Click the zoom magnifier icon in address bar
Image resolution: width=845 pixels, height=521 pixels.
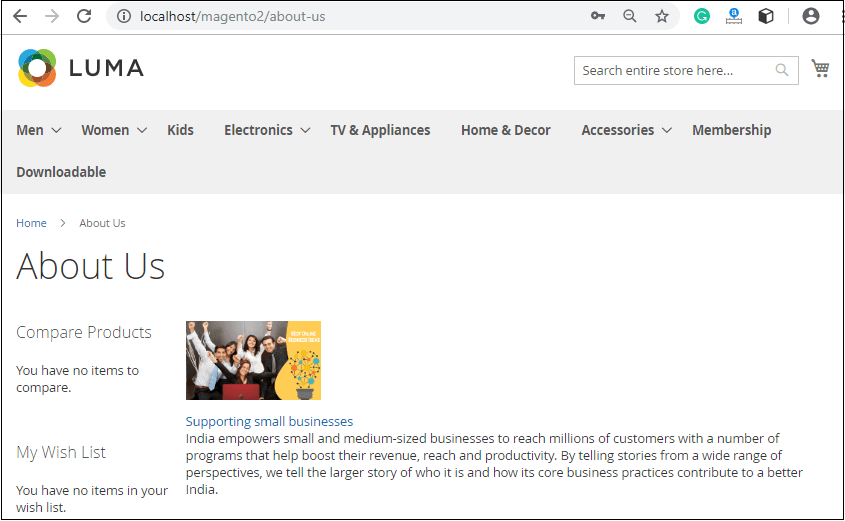pyautogui.click(x=629, y=16)
